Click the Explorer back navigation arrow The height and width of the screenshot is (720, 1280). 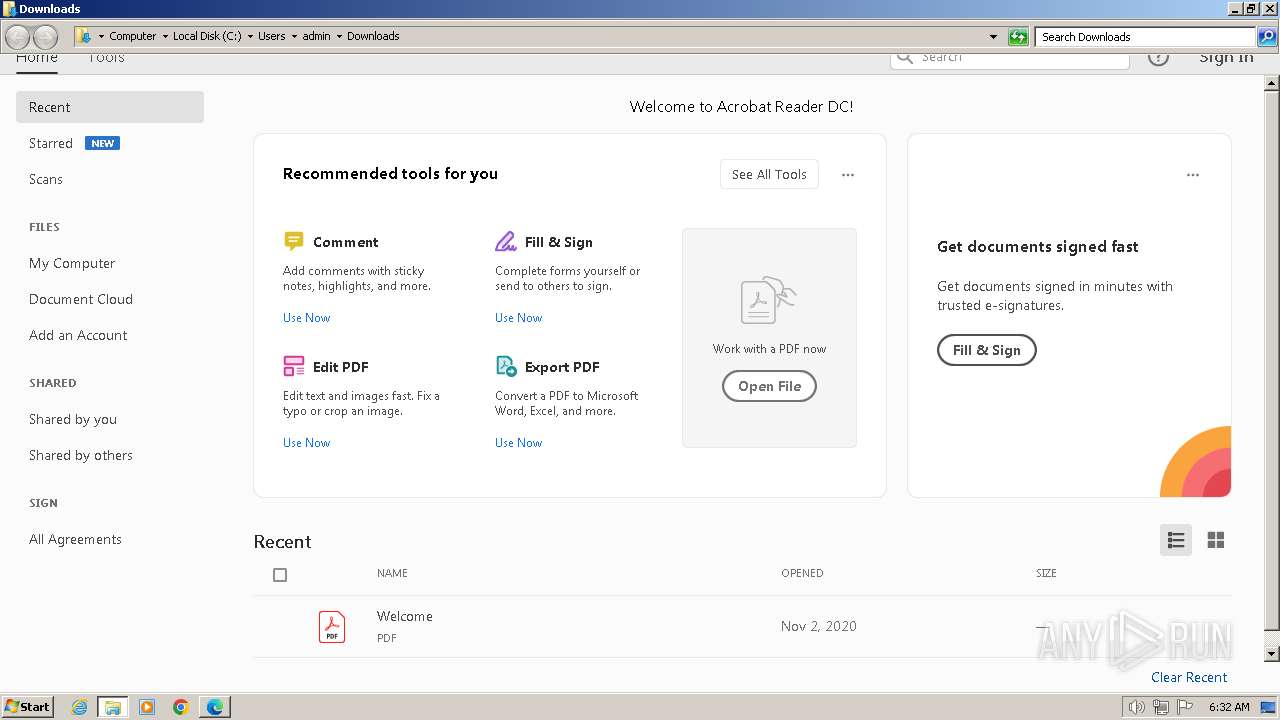click(x=18, y=37)
